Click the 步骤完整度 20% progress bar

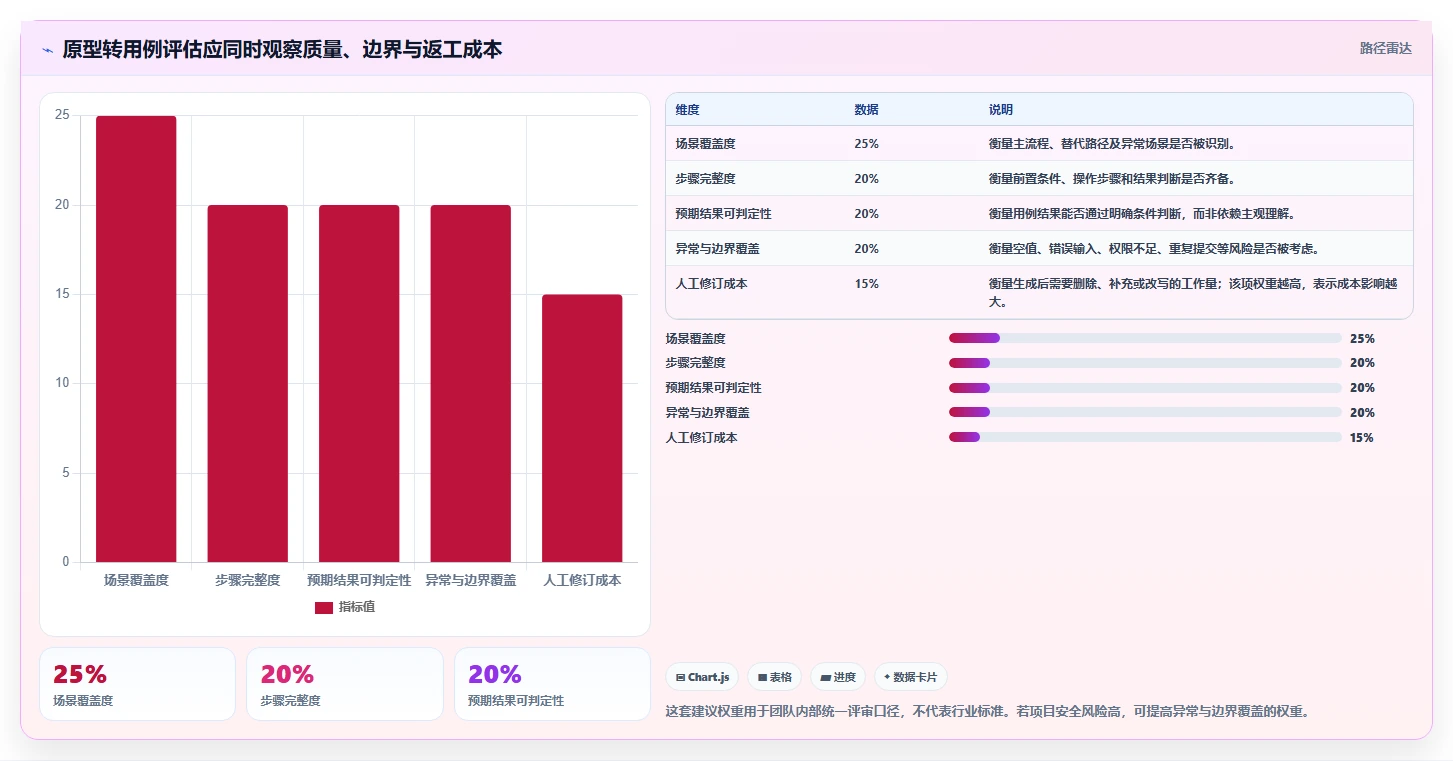click(x=1145, y=363)
